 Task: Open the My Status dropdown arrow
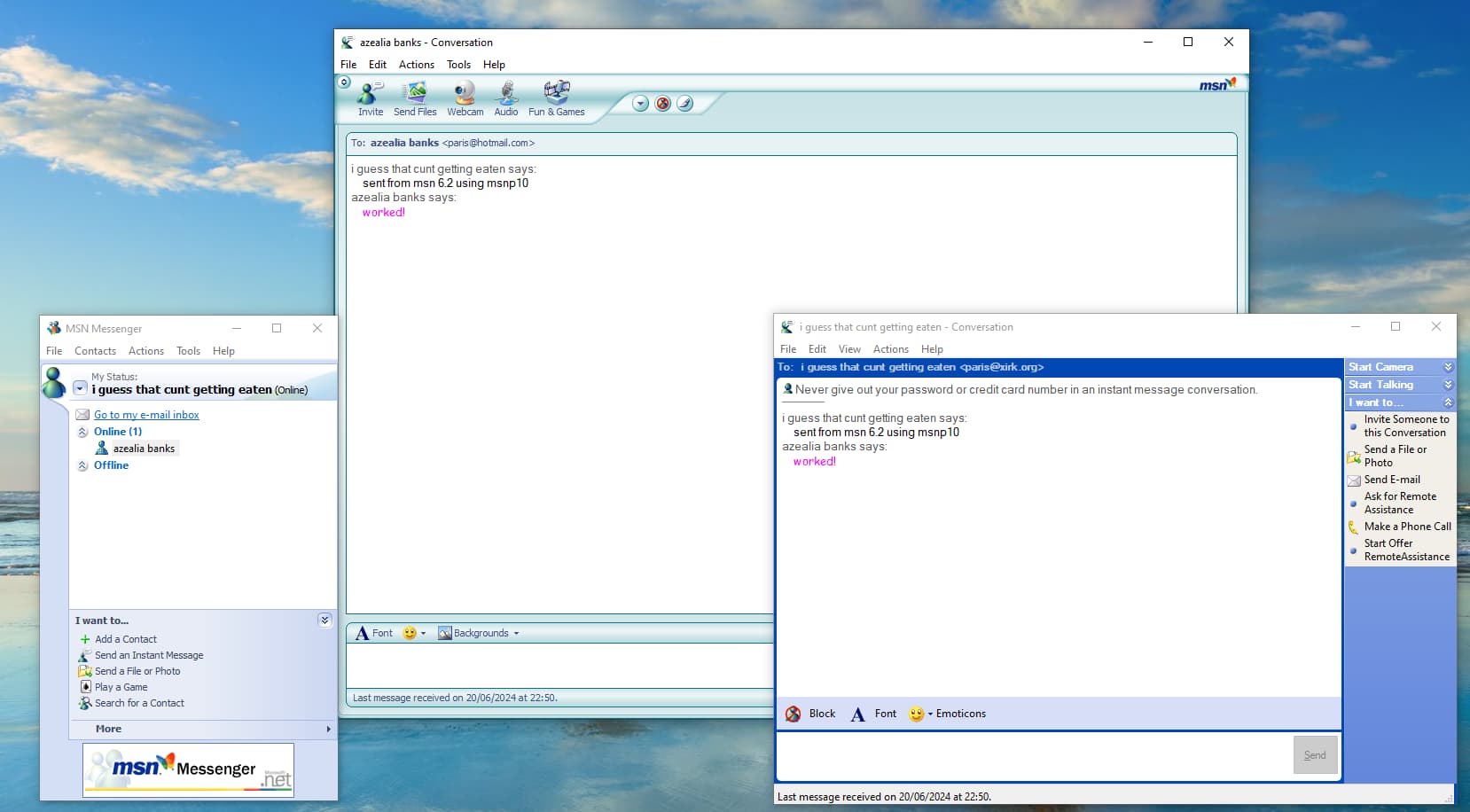click(80, 389)
